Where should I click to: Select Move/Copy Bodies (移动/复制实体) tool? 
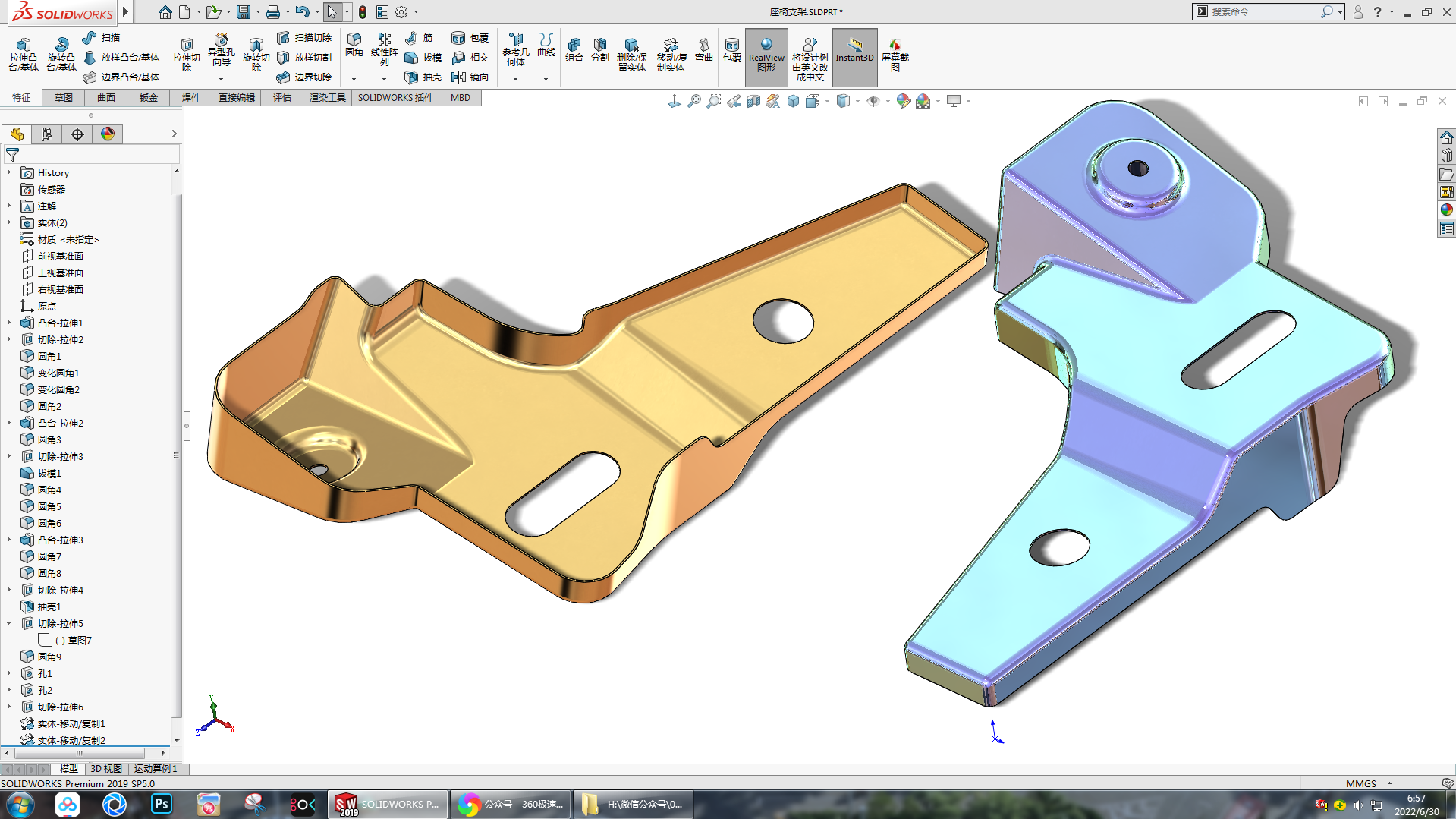671,55
